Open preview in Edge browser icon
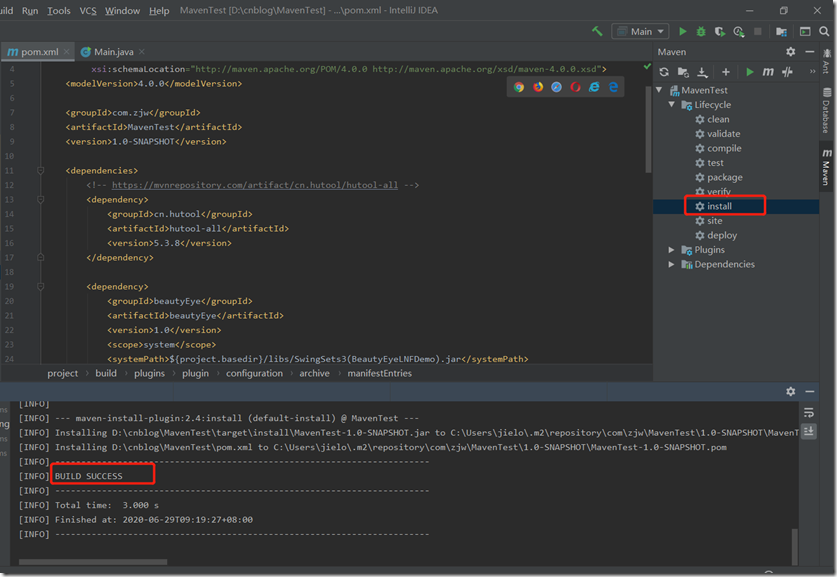This screenshot has width=837, height=577. [613, 87]
